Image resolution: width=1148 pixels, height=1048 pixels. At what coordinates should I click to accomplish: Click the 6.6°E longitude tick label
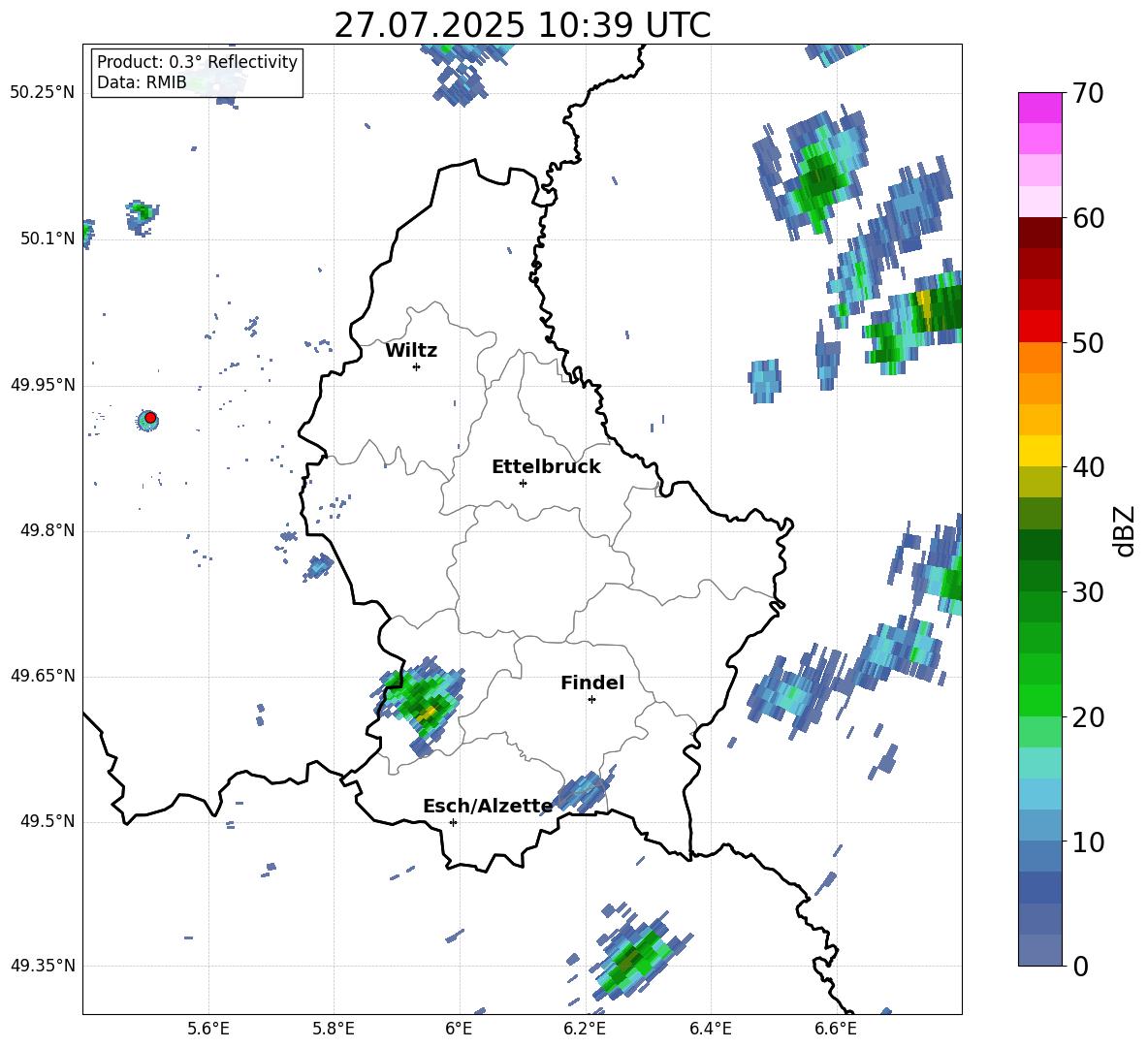(836, 1029)
